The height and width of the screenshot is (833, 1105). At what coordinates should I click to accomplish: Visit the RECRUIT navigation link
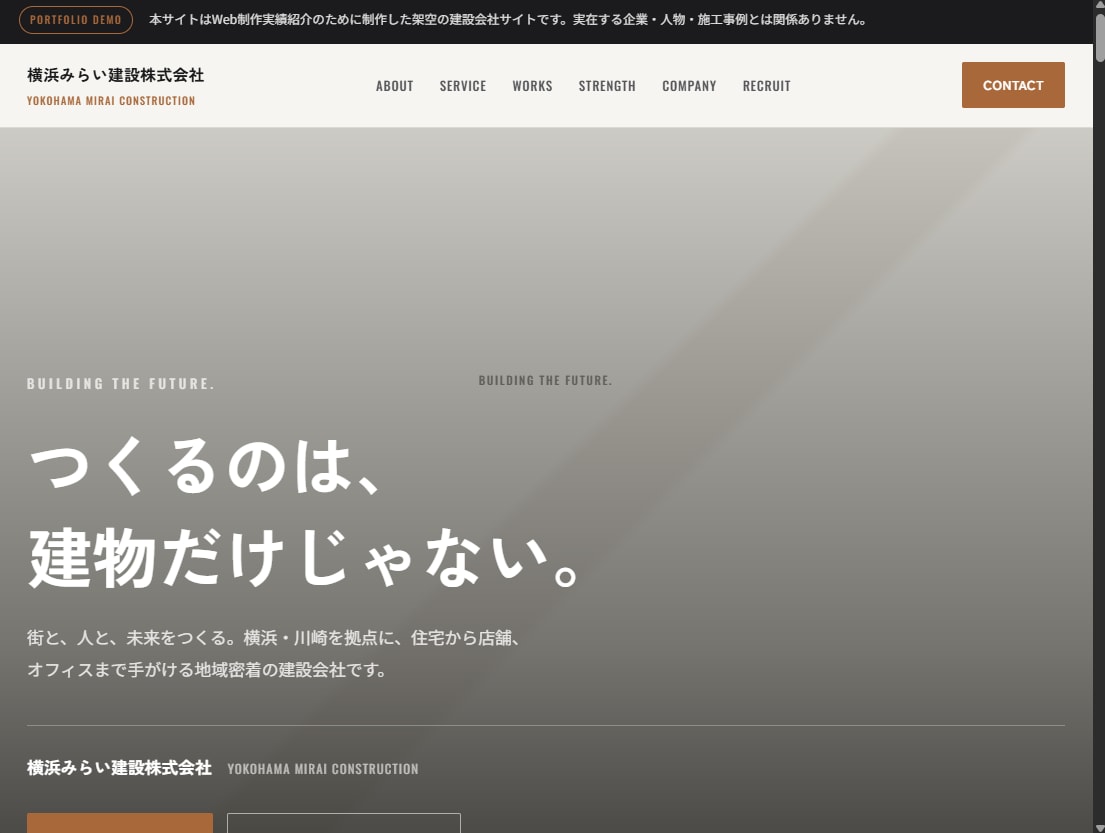[x=766, y=86]
